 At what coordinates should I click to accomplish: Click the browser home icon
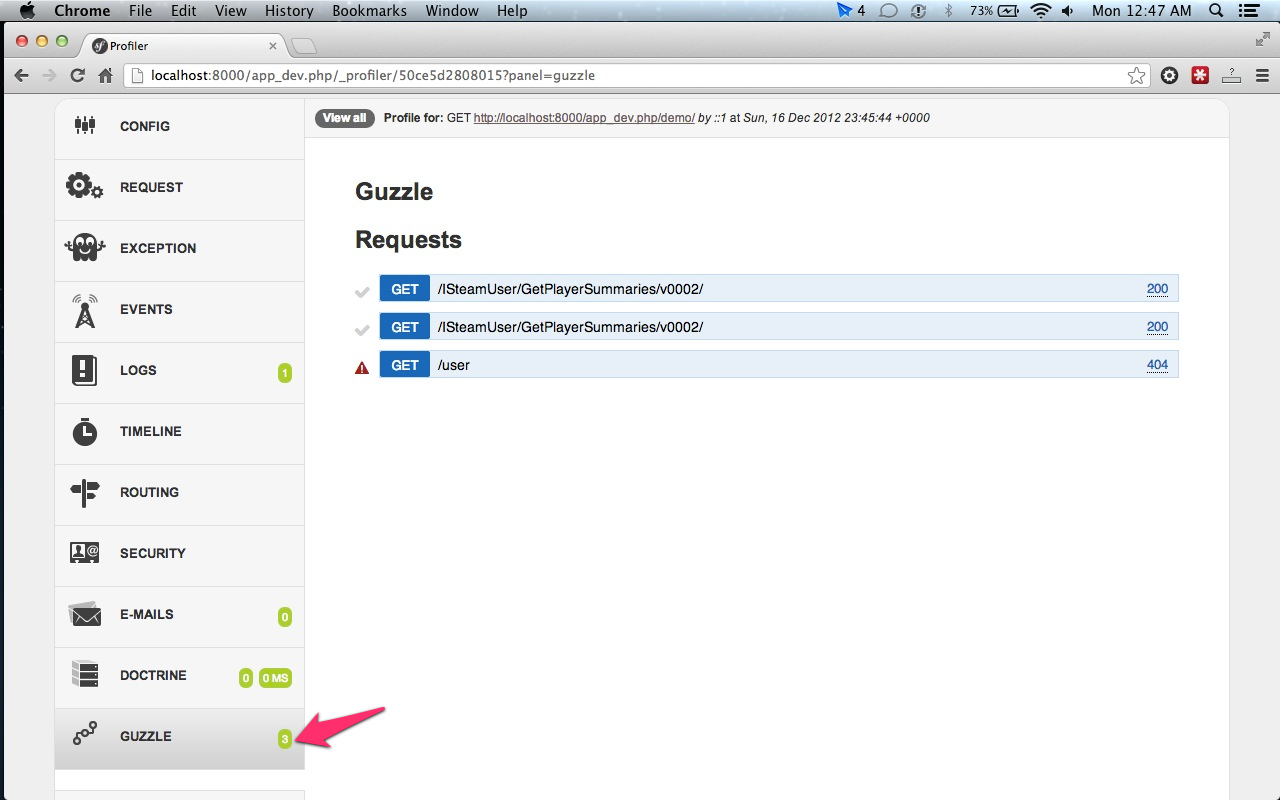(105, 75)
